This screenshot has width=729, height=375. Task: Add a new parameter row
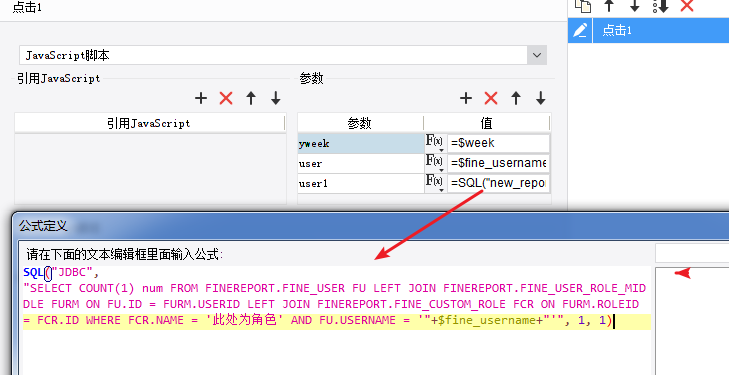[465, 98]
